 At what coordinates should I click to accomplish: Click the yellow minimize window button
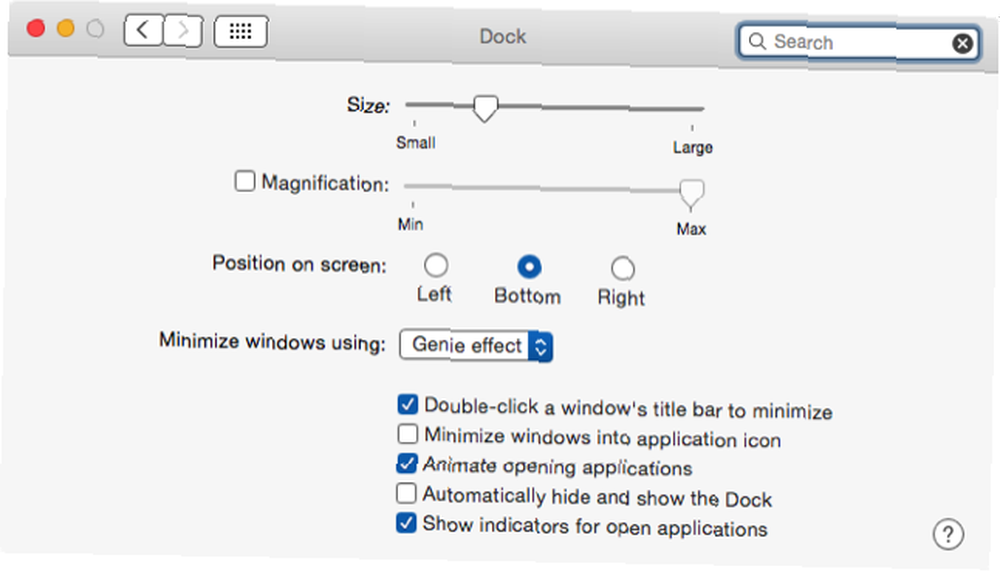[x=66, y=28]
